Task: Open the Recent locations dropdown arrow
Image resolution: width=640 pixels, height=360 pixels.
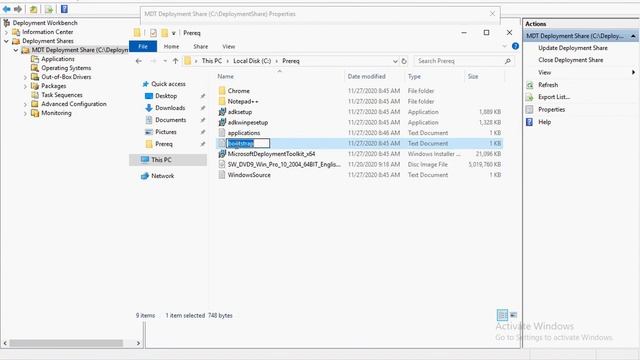Action: (x=165, y=61)
